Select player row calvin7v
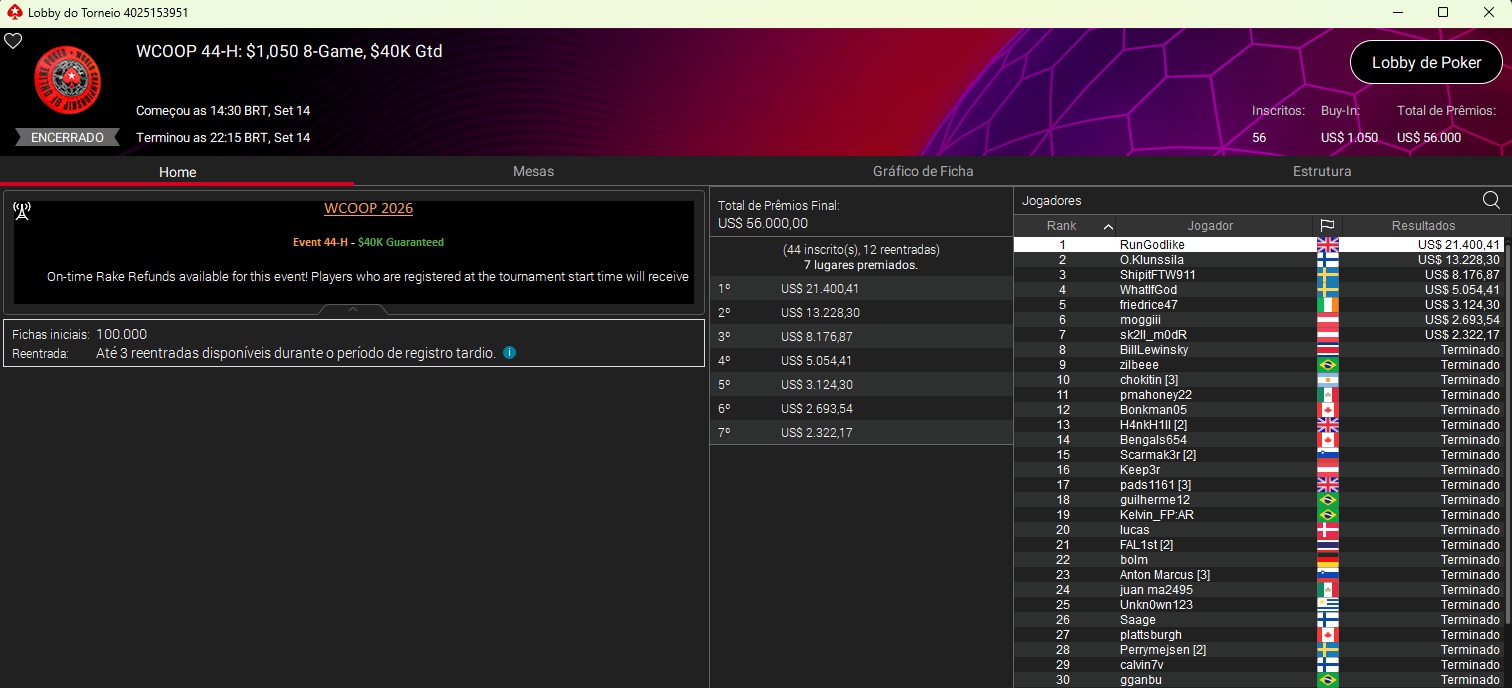This screenshot has height=688, width=1512. pos(1259,665)
